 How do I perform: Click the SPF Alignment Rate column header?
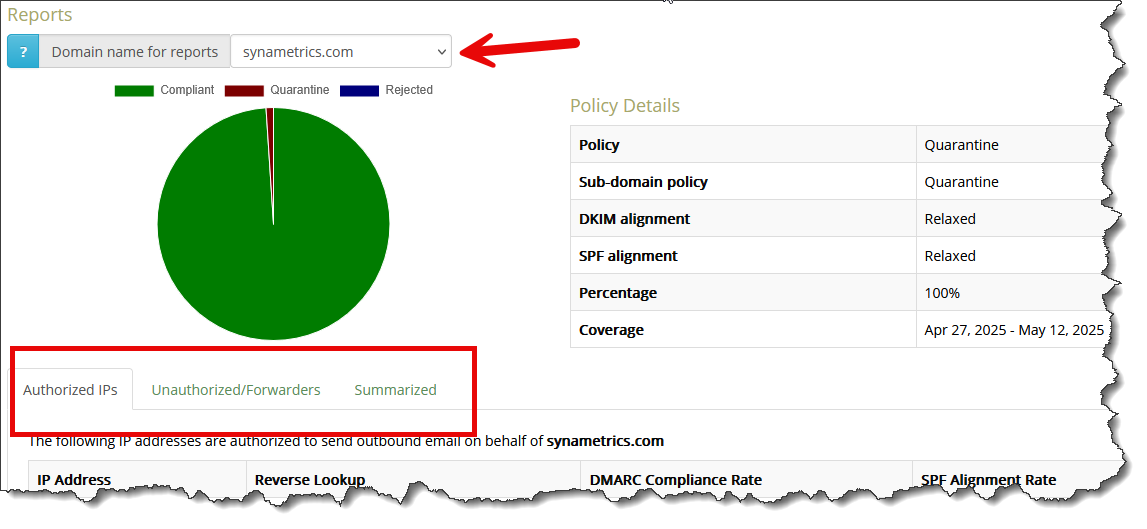point(988,480)
